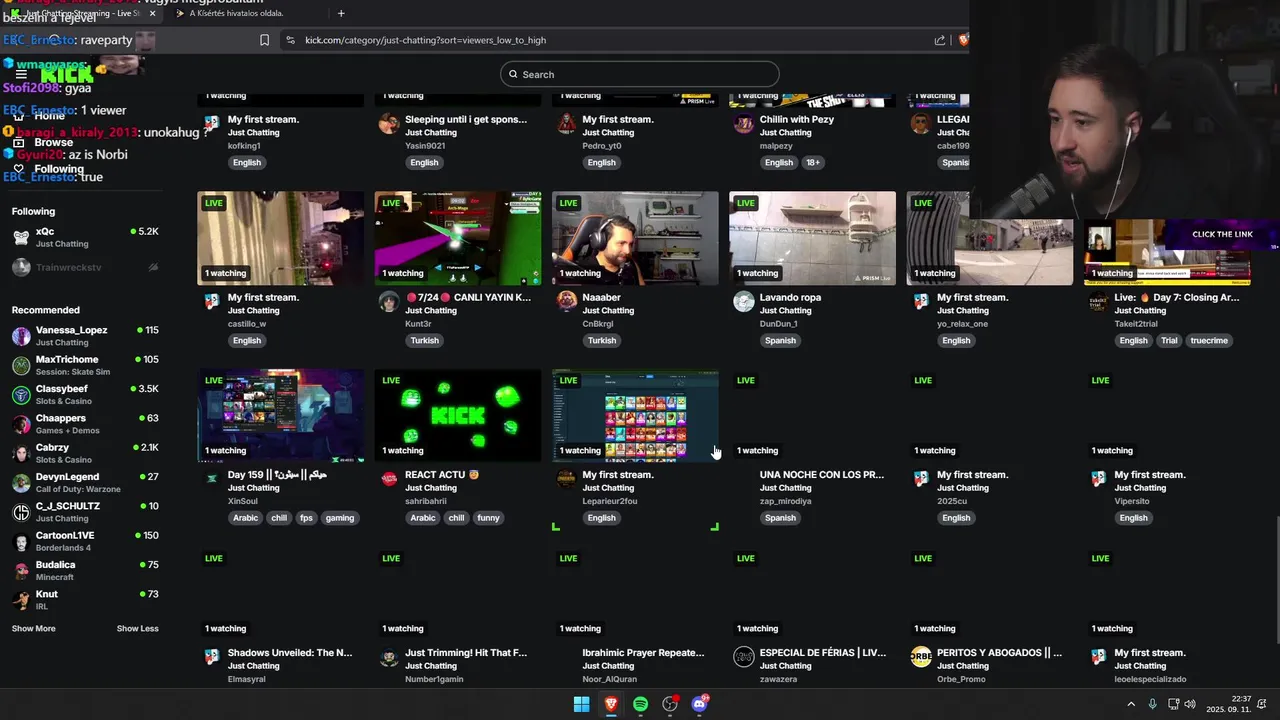1280x720 pixels.
Task: Collapse list with Show Less
Action: [138, 629]
